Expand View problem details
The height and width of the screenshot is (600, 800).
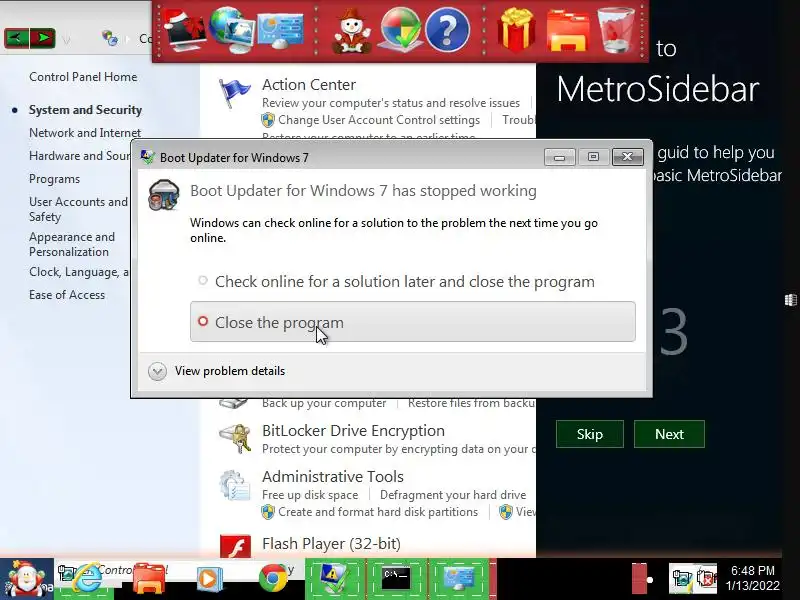216,371
